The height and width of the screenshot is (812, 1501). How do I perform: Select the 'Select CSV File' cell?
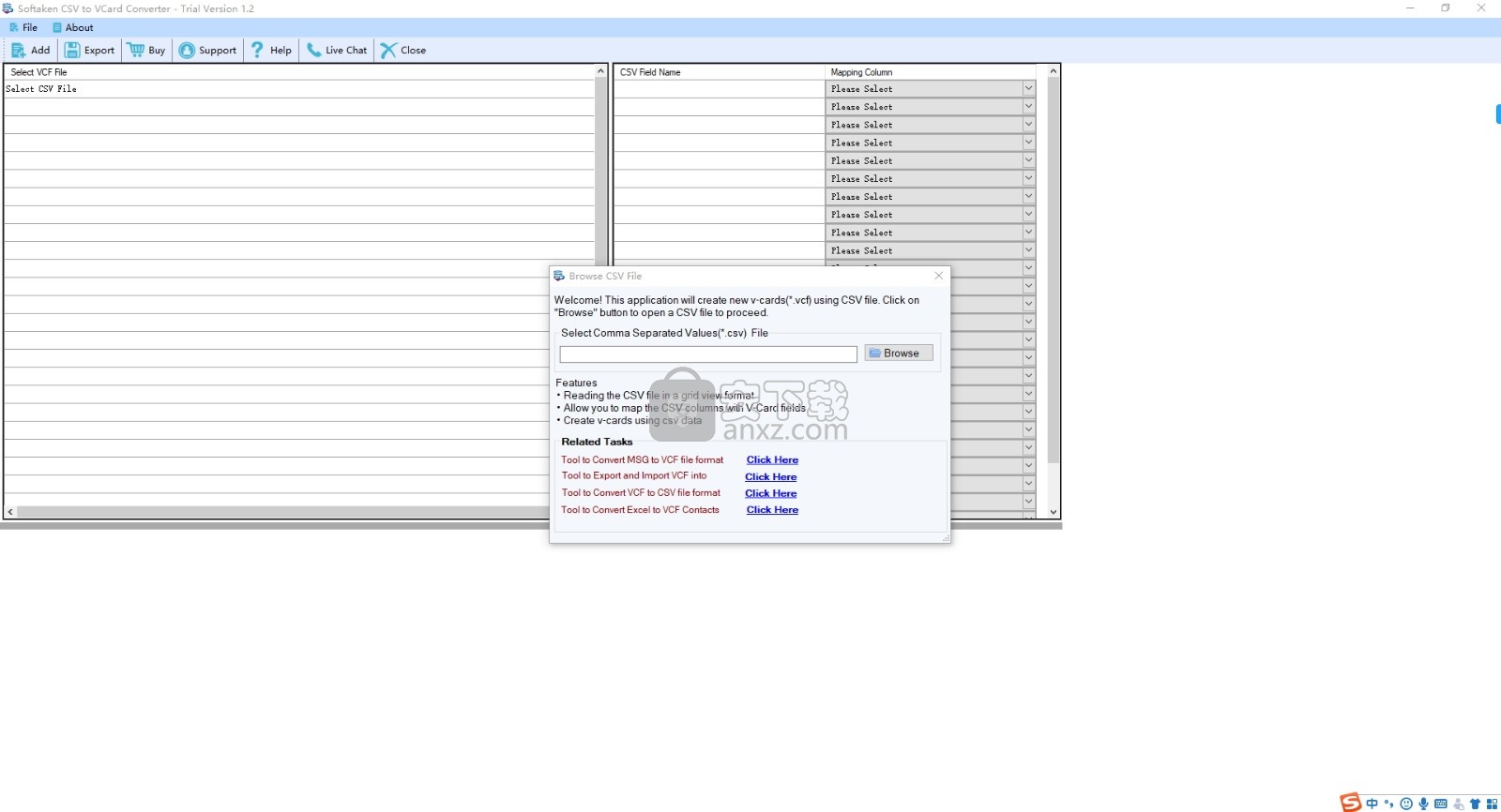[x=299, y=89]
